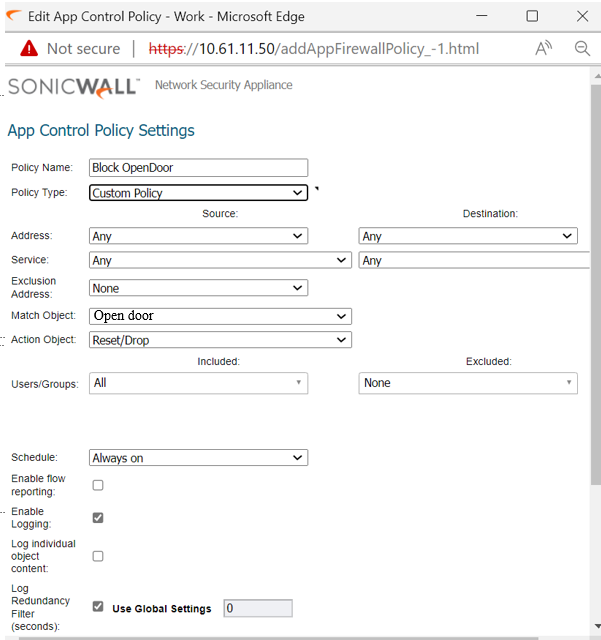Click the address bar URL

point(314,49)
